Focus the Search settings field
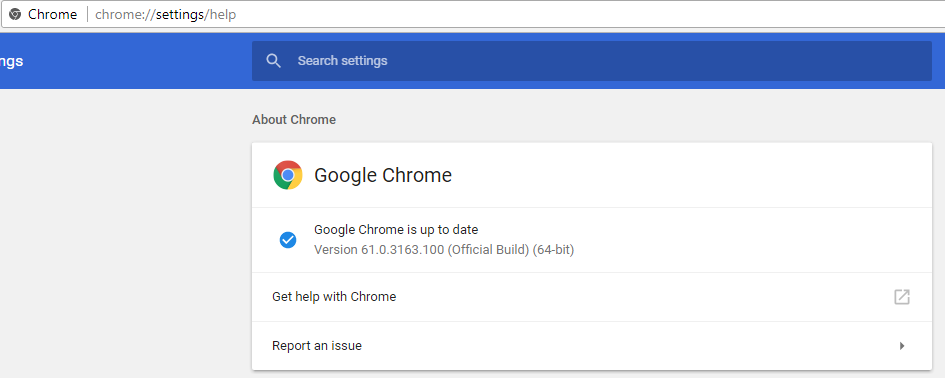The width and height of the screenshot is (945, 378). 592,61
